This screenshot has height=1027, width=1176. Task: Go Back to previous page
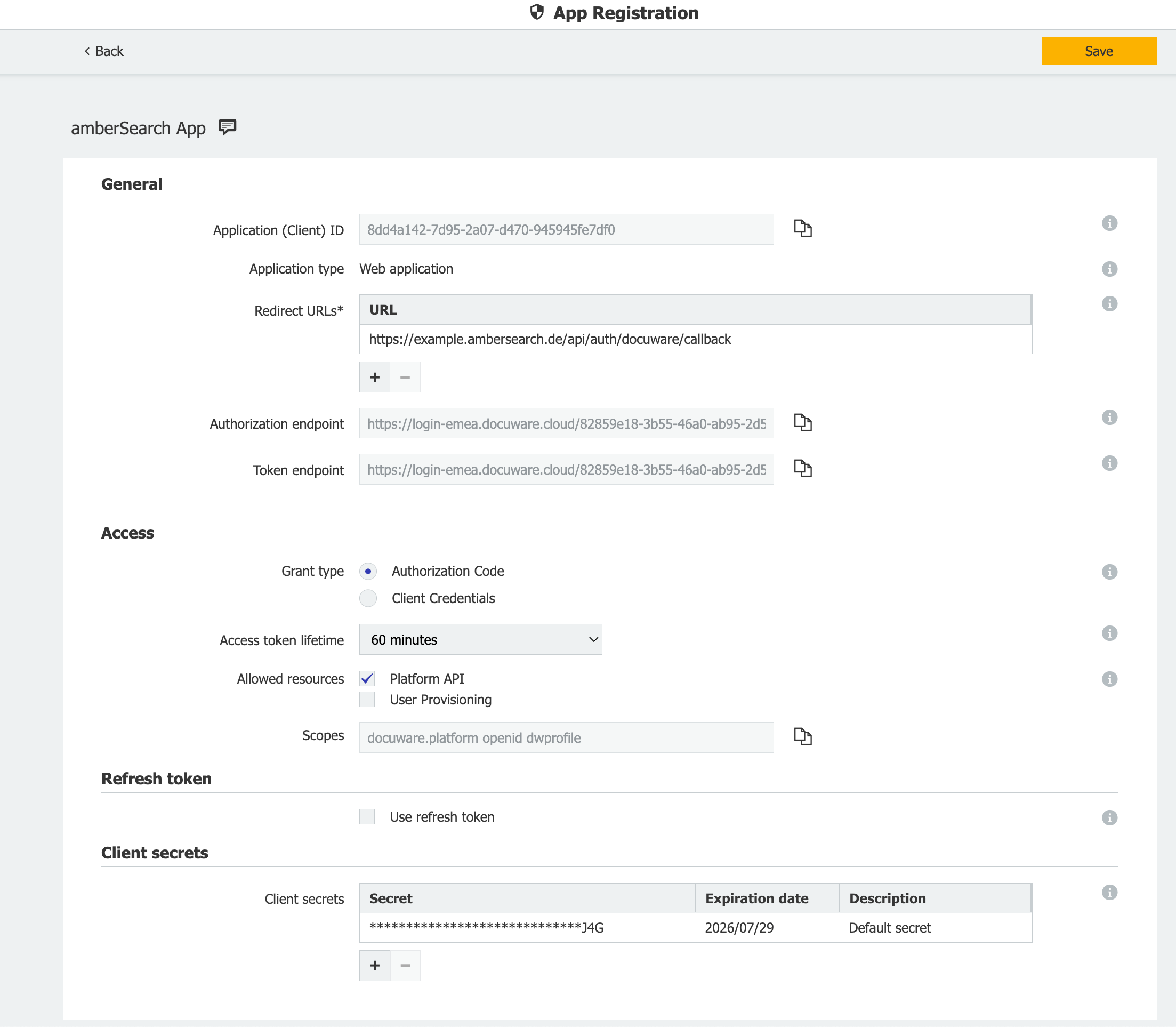pos(103,51)
